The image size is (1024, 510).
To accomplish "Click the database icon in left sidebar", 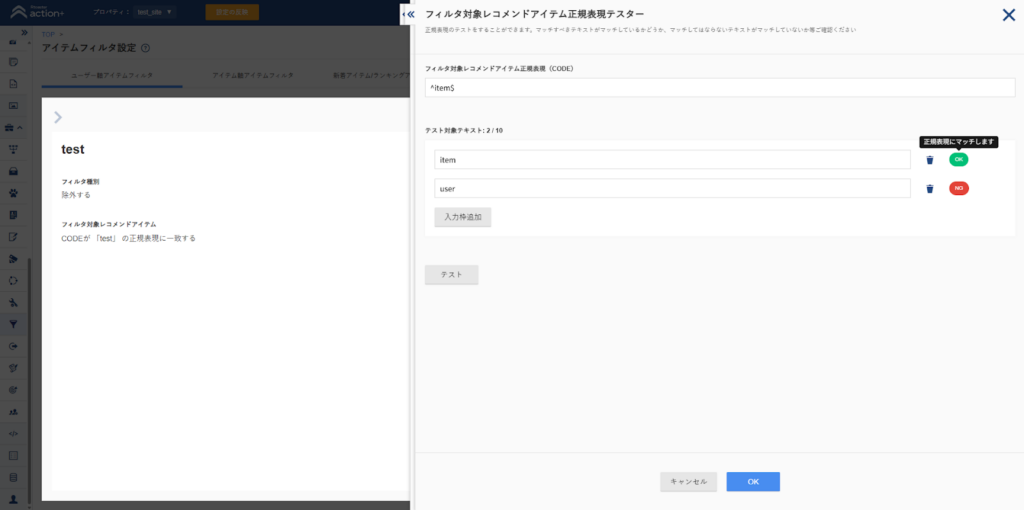I will pos(14,477).
